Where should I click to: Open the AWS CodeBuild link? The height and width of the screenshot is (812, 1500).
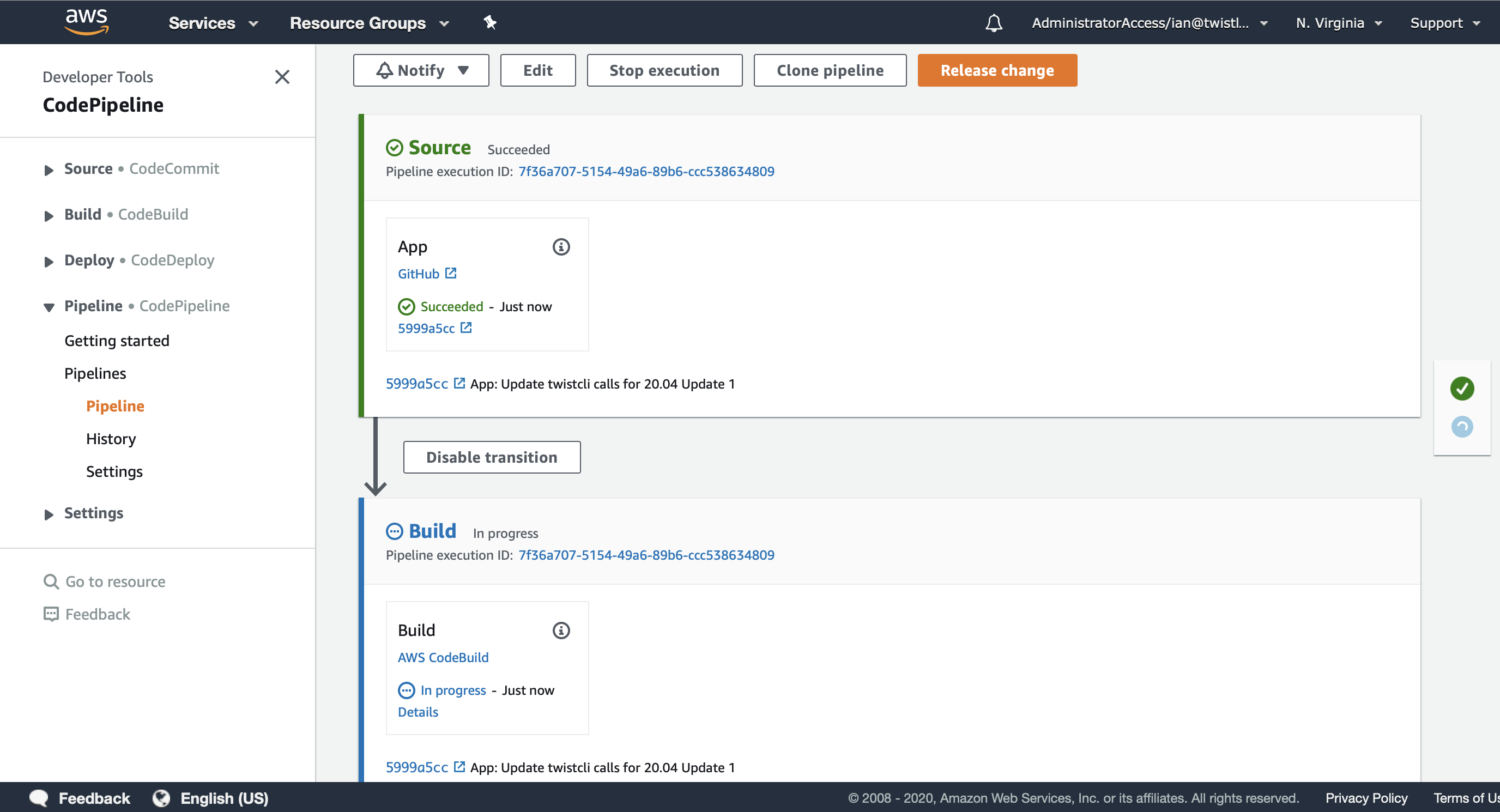point(443,657)
